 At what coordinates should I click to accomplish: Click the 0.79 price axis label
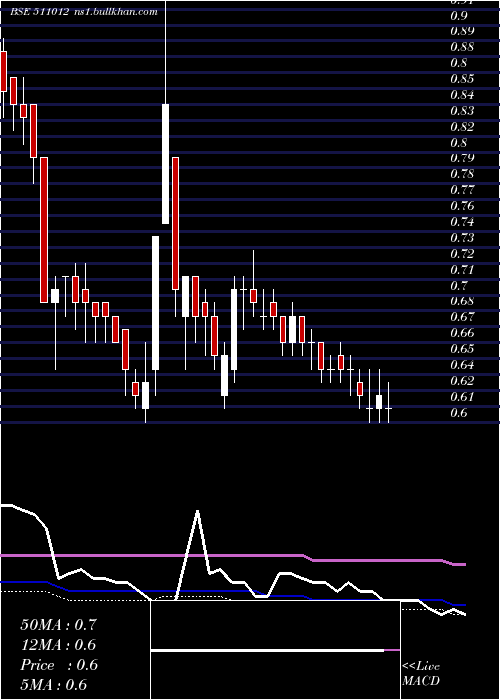pos(462,158)
